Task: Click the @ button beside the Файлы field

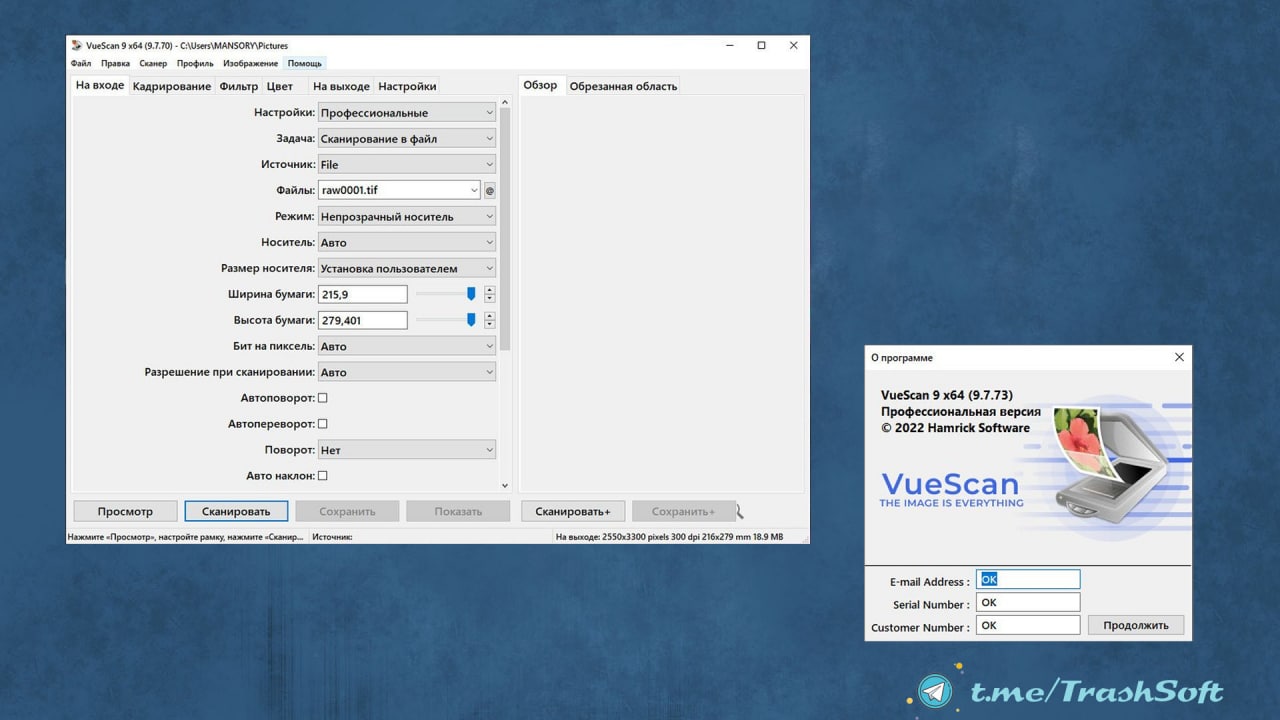Action: click(490, 190)
